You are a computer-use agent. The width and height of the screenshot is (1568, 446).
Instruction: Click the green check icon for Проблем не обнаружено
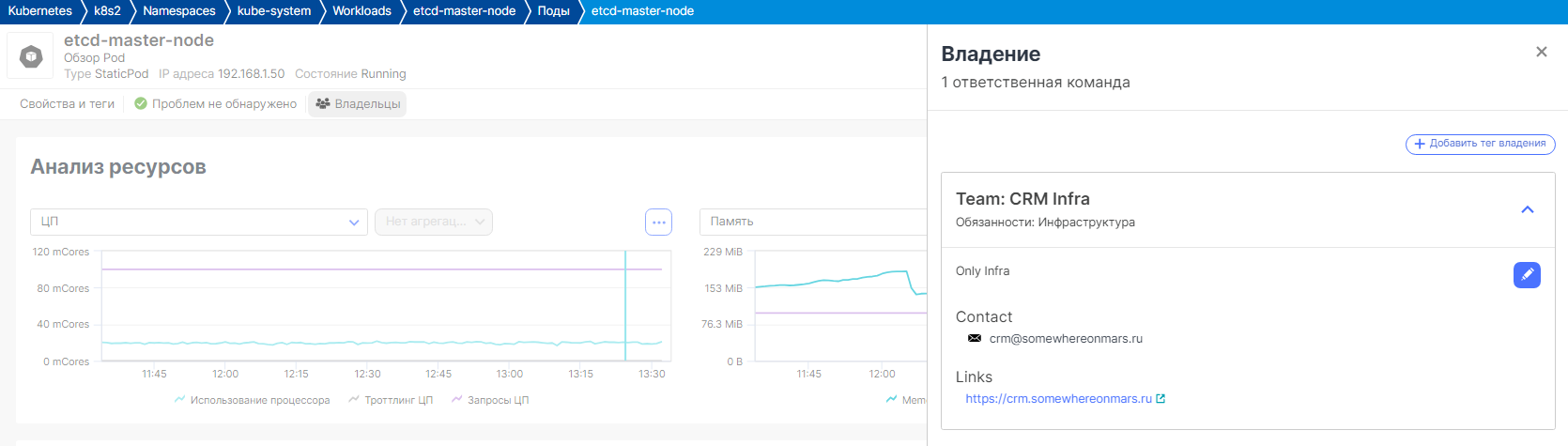(x=141, y=104)
